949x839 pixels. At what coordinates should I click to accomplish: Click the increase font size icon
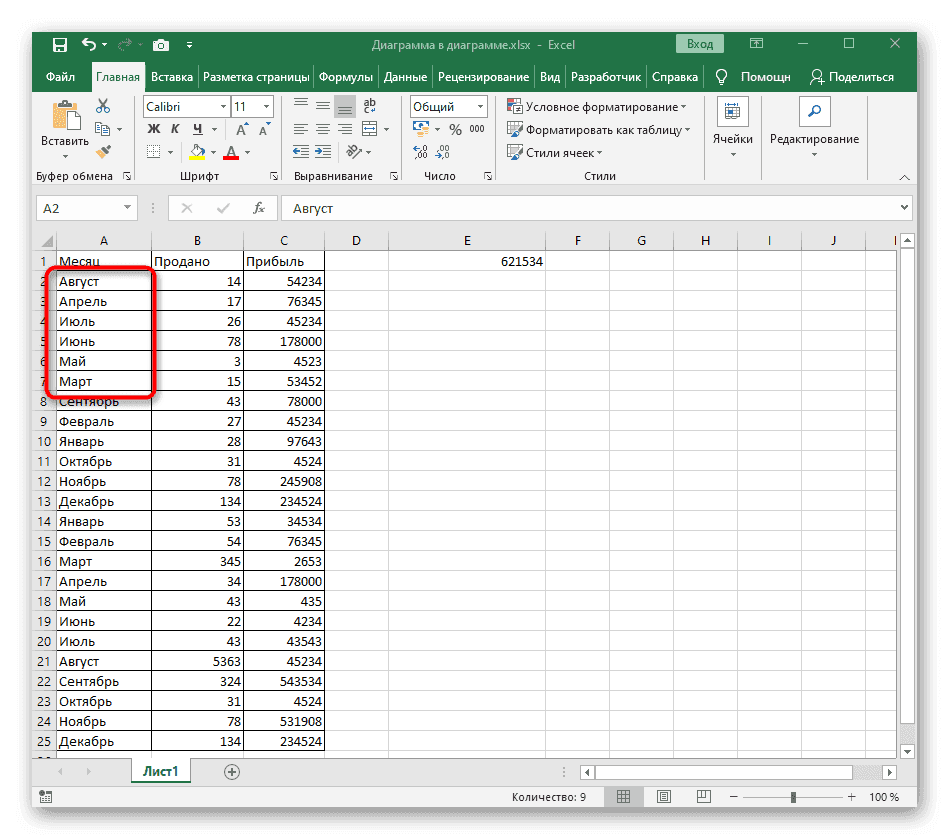(x=241, y=129)
